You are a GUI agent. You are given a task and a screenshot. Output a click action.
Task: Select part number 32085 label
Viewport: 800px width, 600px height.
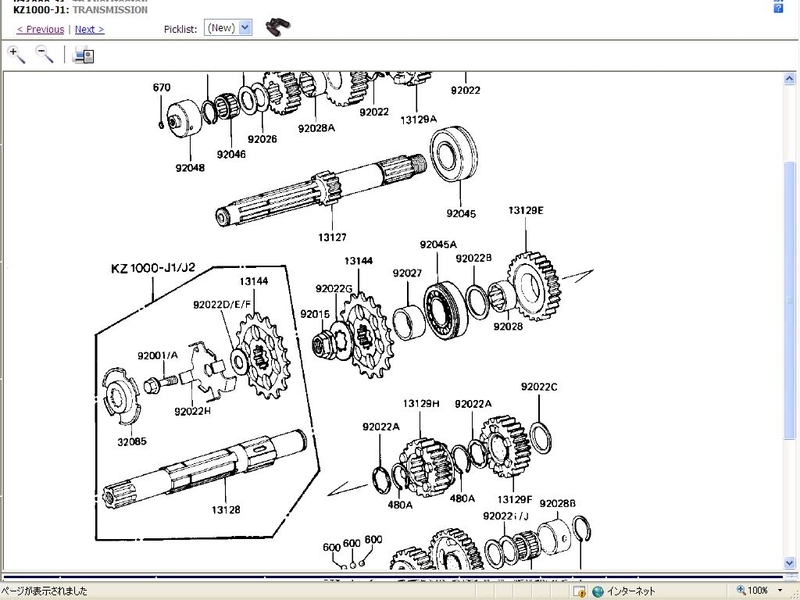(x=132, y=442)
